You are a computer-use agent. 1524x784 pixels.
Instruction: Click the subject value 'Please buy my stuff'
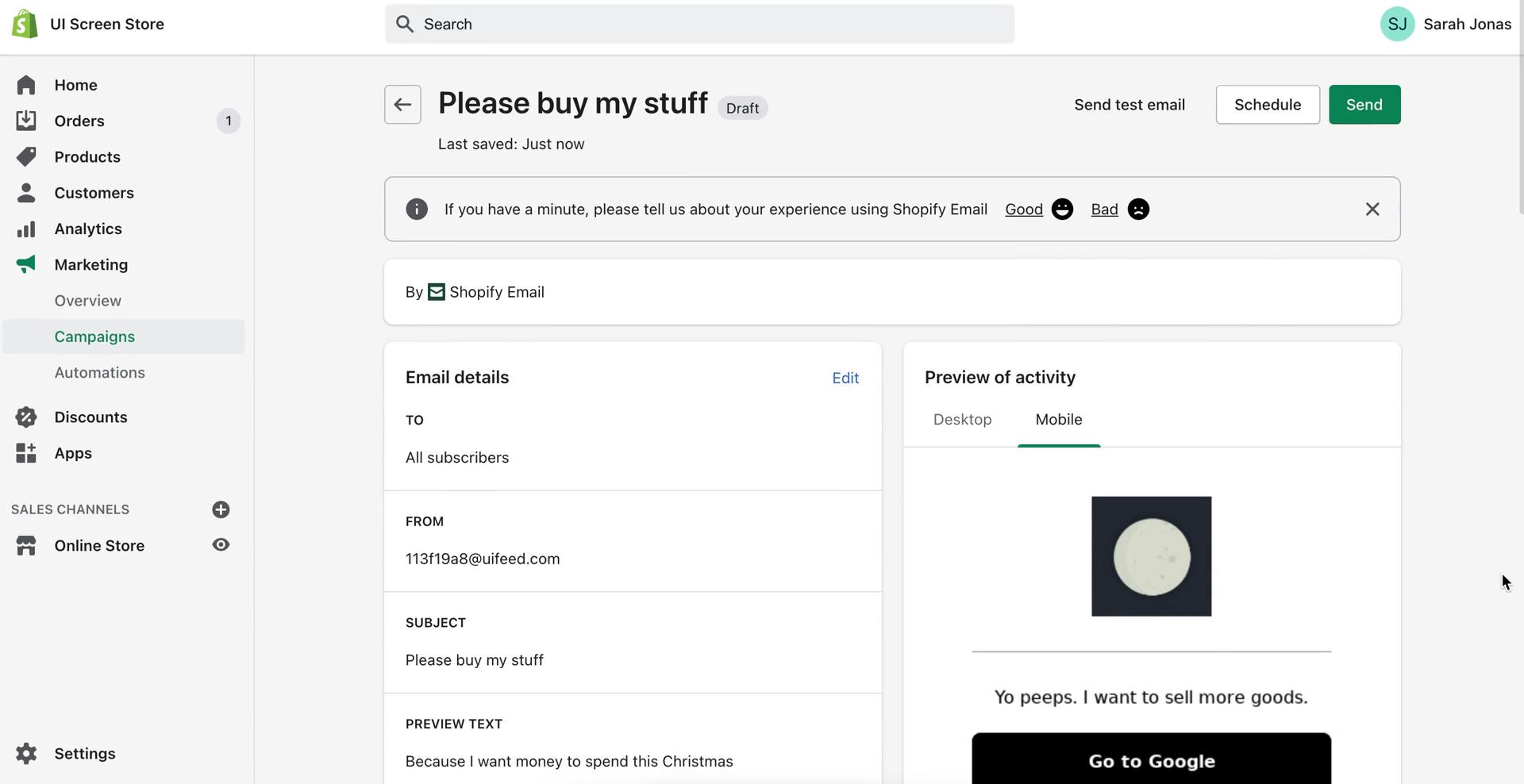pos(475,660)
